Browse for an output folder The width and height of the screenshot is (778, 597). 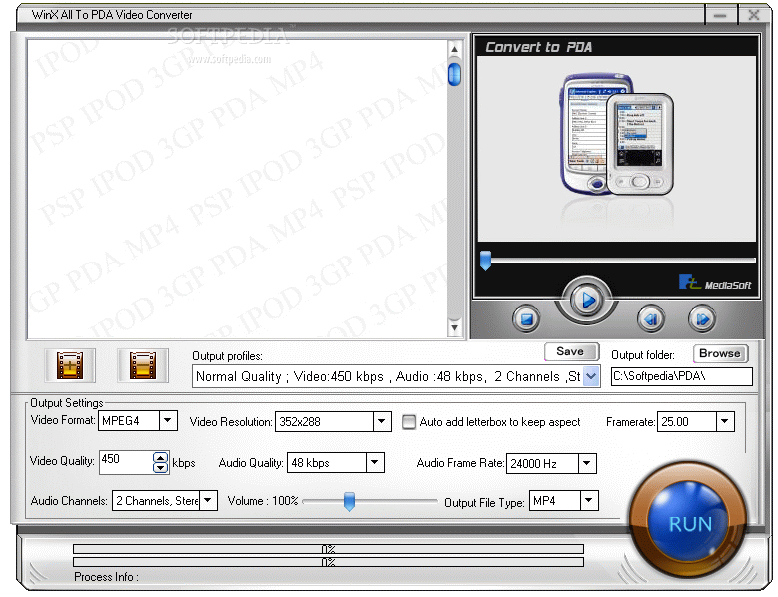pos(720,353)
